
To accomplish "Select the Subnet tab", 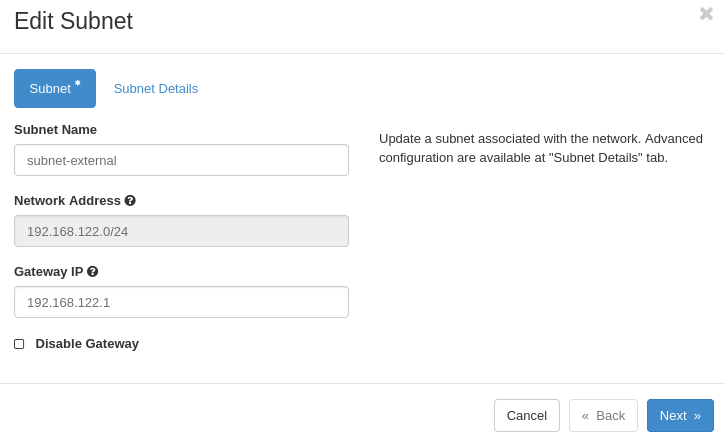I will click(x=55, y=88).
